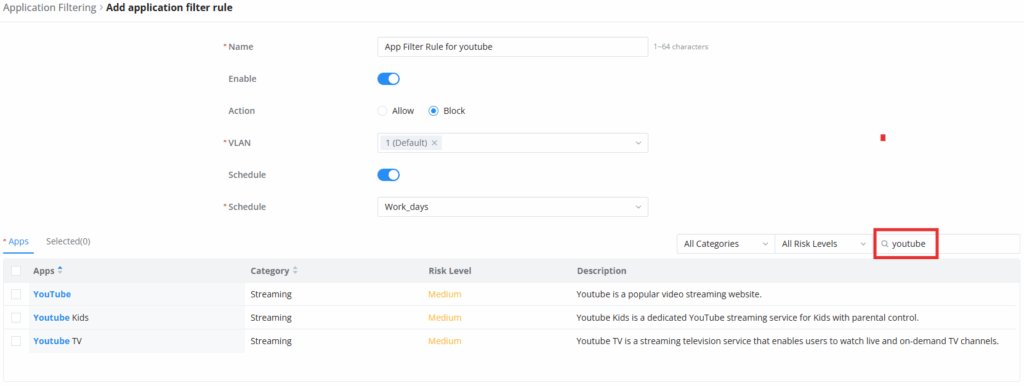Check the YouTube app row
Image resolution: width=1024 pixels, height=386 pixels.
pos(16,295)
